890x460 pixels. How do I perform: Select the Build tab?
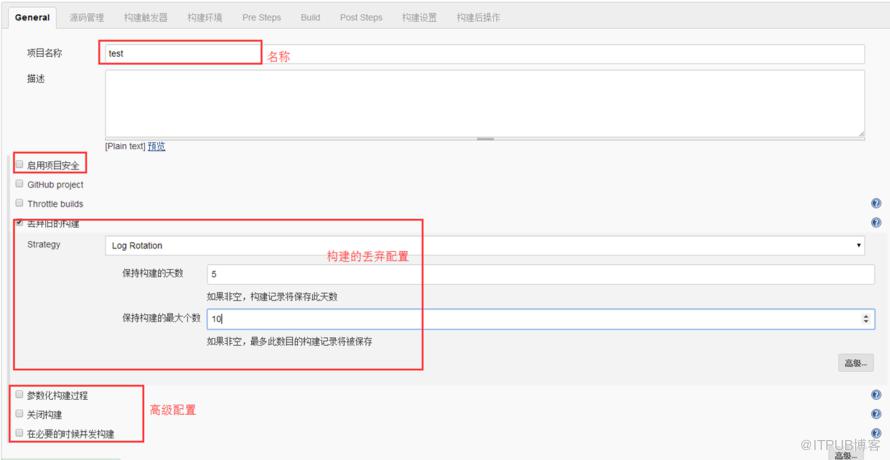coord(310,18)
